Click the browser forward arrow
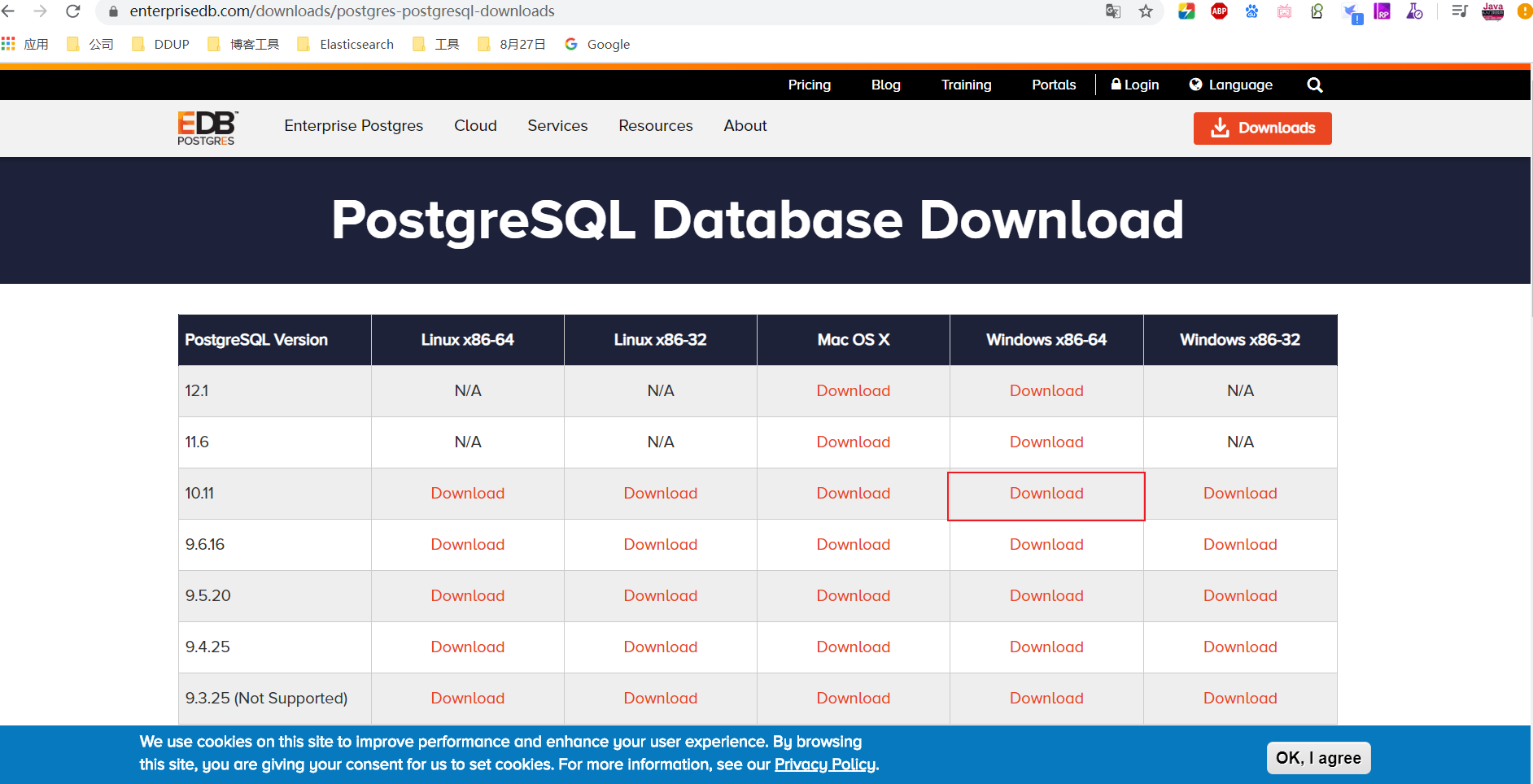Image resolution: width=1533 pixels, height=784 pixels. click(x=40, y=11)
